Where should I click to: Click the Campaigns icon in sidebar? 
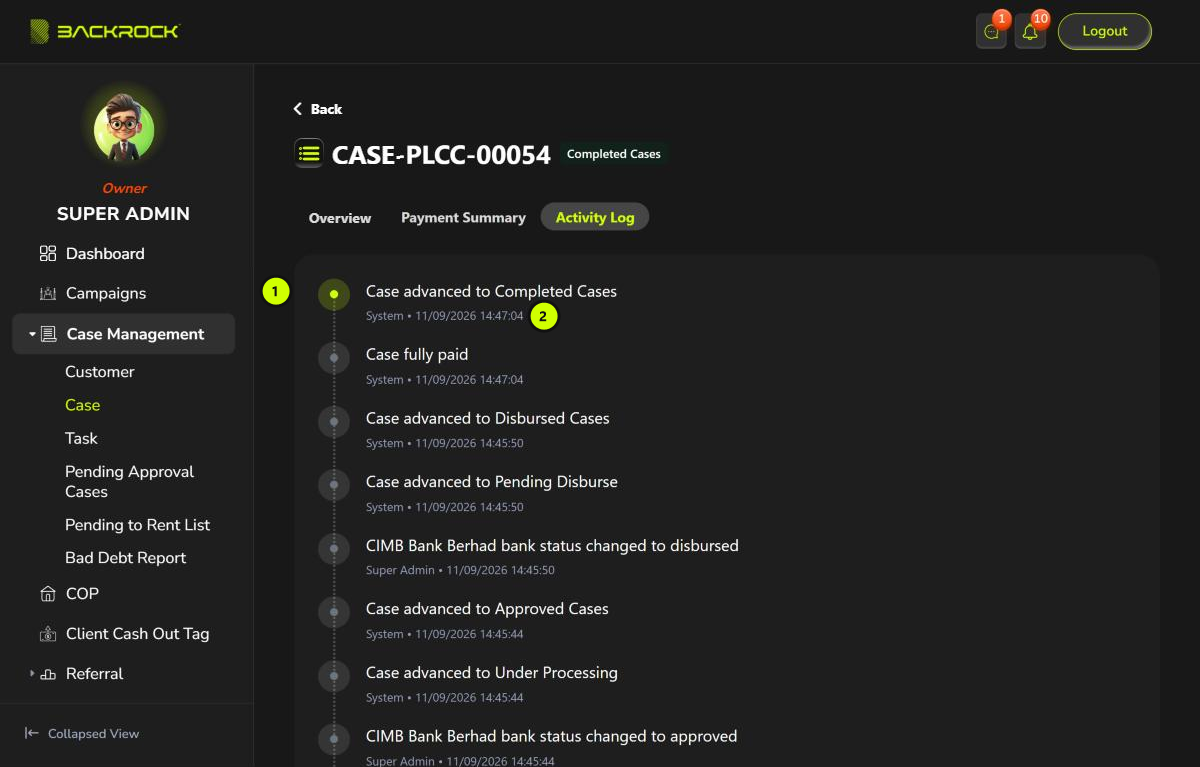(x=48, y=294)
